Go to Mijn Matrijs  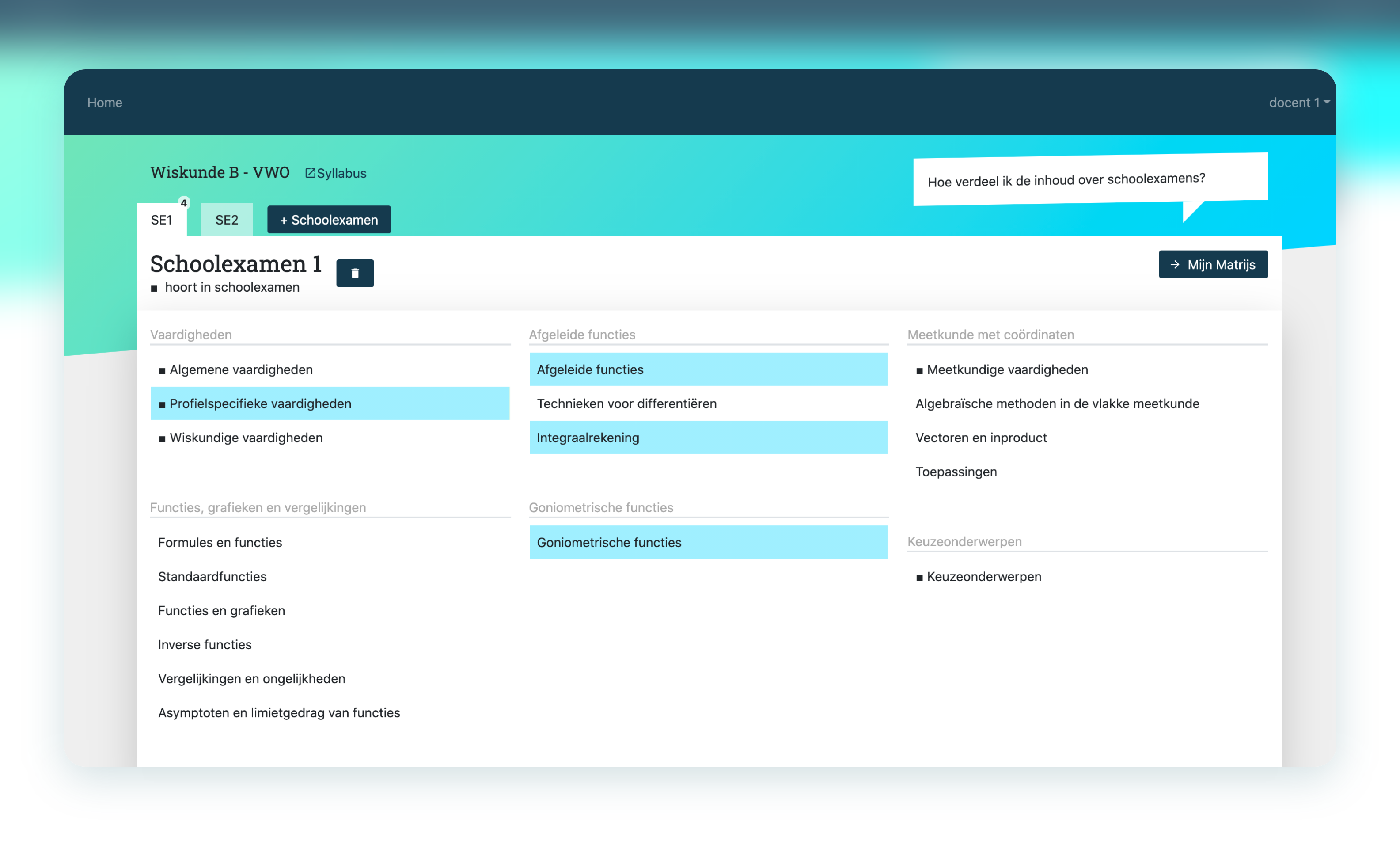click(x=1213, y=265)
